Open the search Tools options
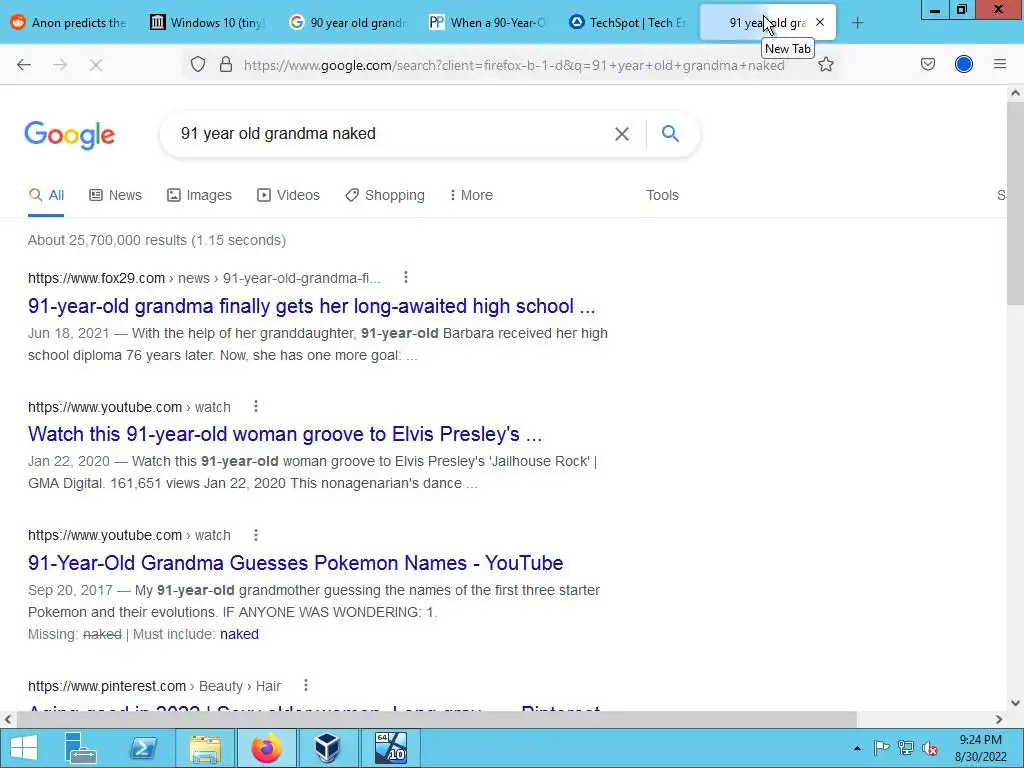1024x768 pixels. [662, 195]
